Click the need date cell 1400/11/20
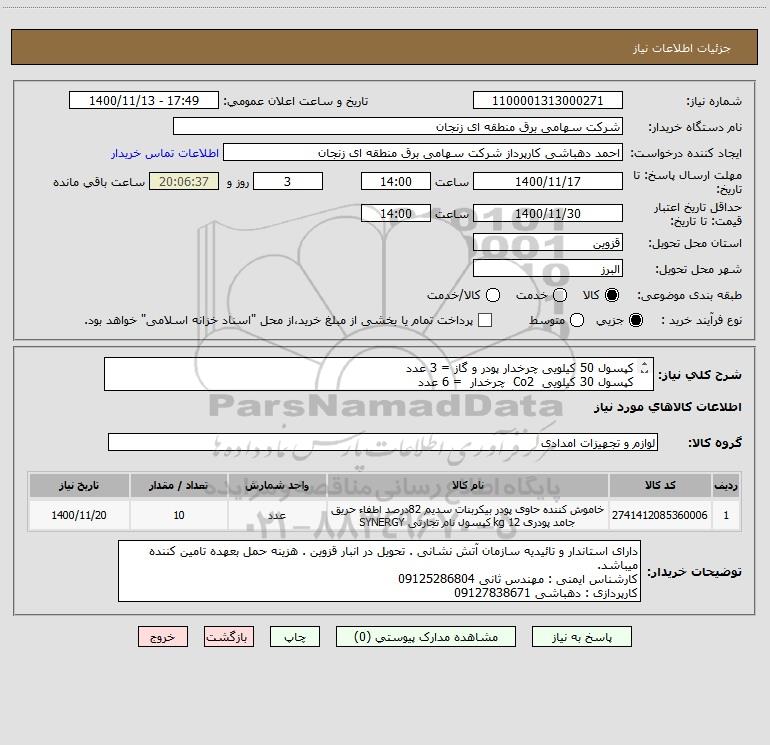 tap(79, 515)
